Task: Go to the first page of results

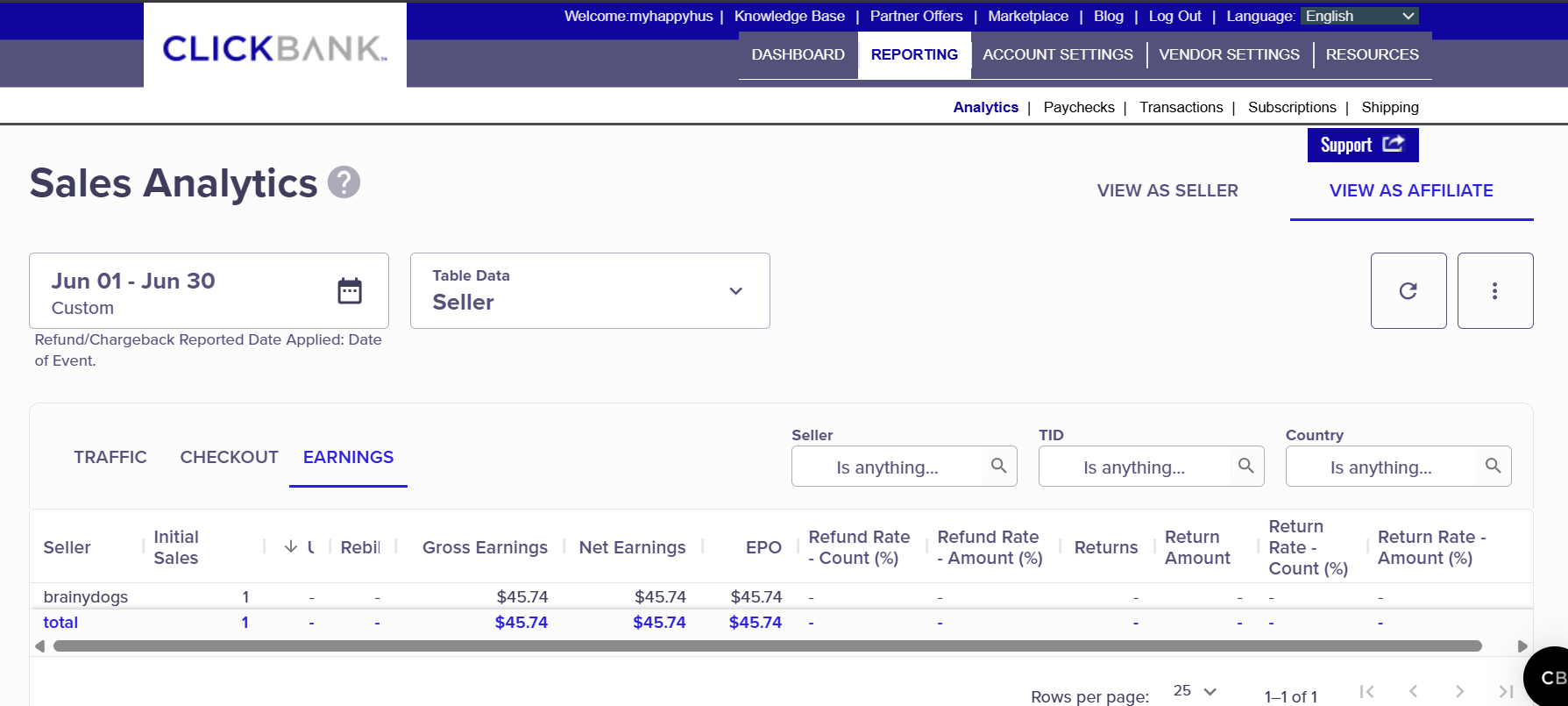Action: point(1366,691)
